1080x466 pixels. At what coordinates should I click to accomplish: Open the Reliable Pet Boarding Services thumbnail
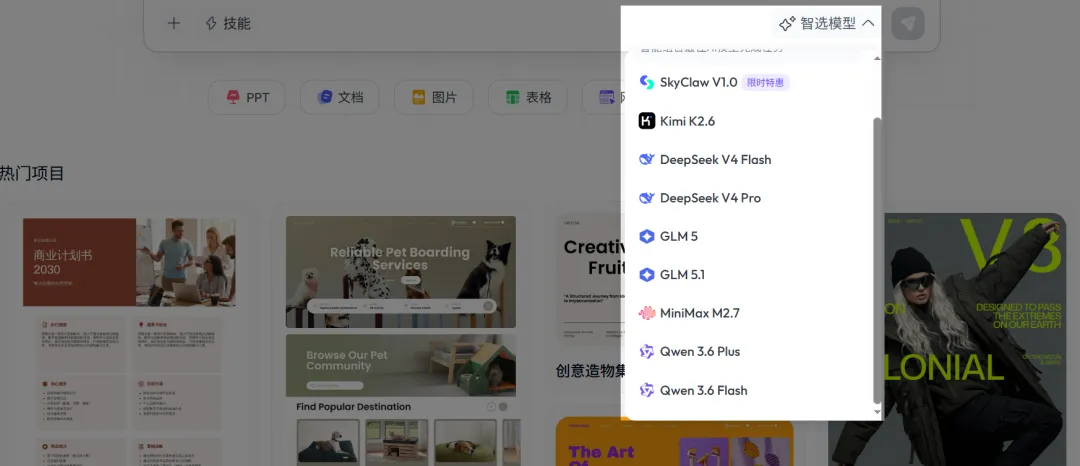pos(401,272)
